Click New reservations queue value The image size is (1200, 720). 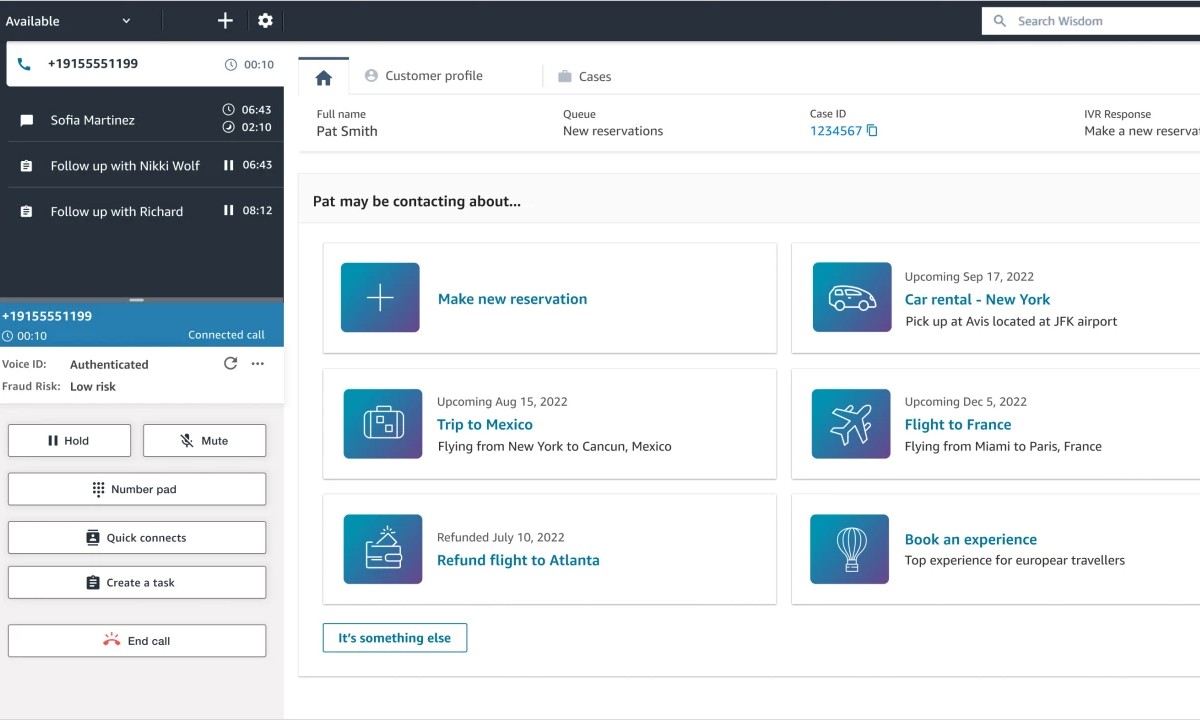click(613, 131)
